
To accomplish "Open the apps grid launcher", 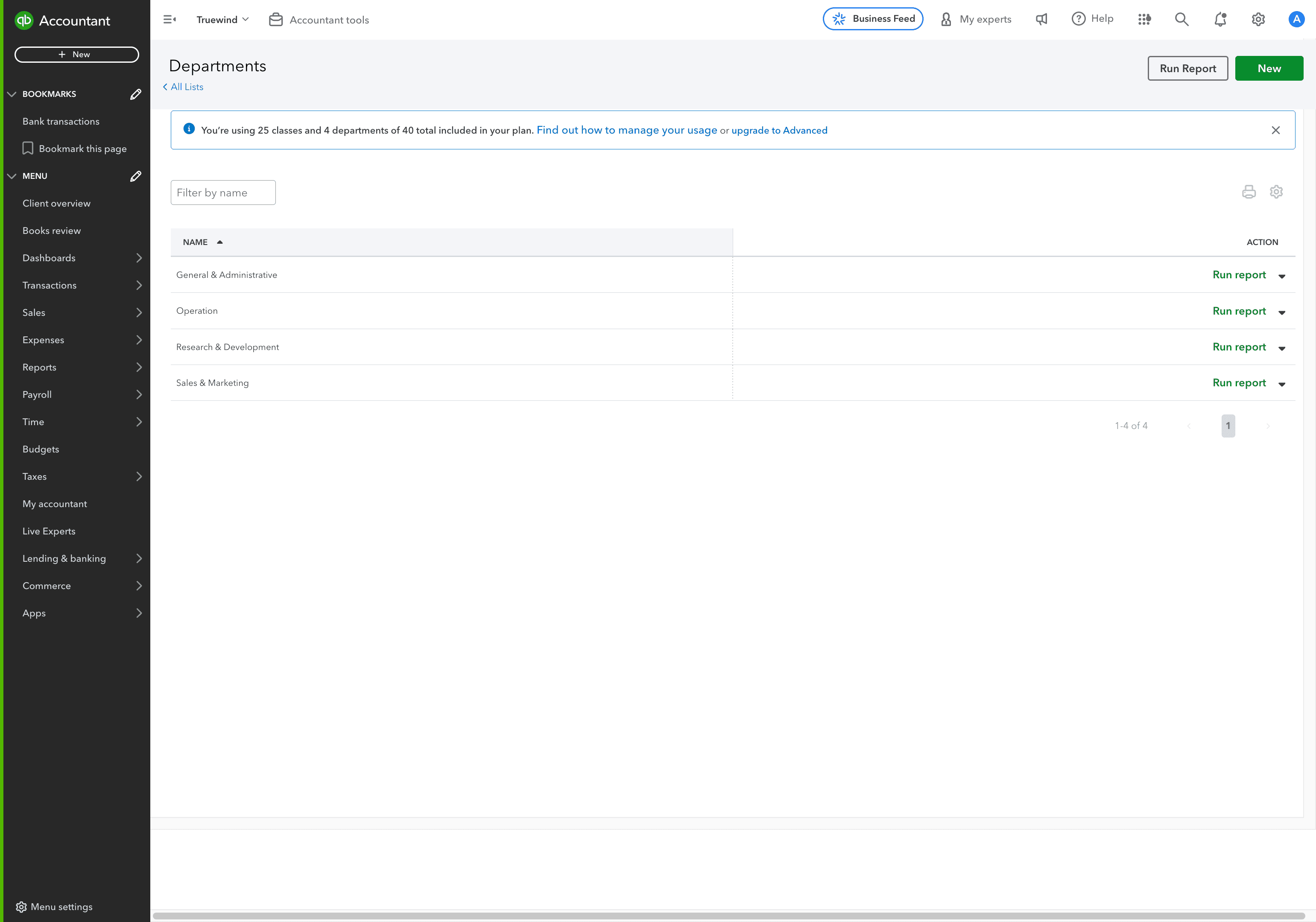I will click(x=1145, y=19).
